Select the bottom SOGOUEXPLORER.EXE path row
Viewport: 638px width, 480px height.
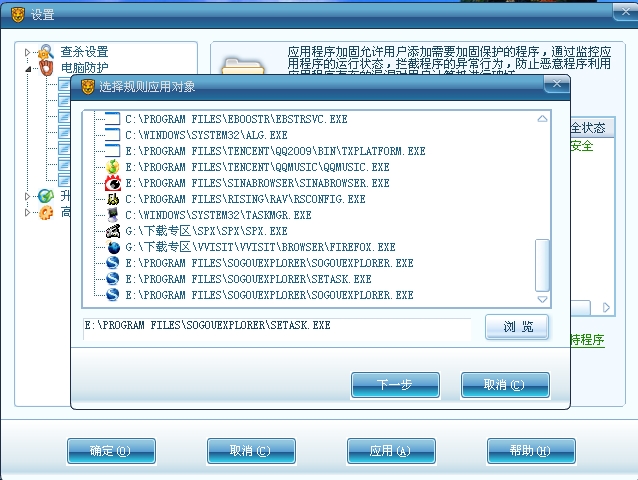click(269, 295)
